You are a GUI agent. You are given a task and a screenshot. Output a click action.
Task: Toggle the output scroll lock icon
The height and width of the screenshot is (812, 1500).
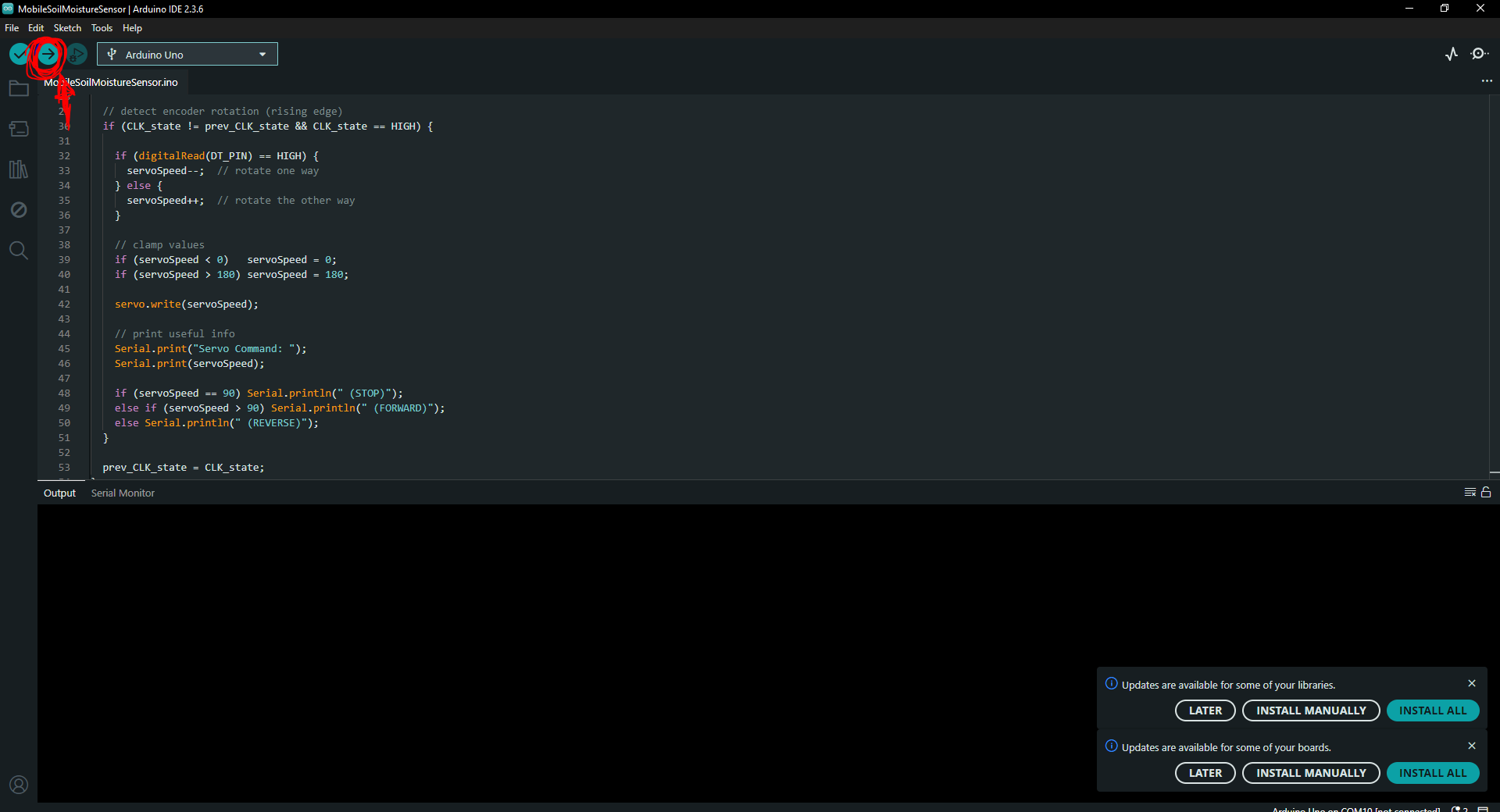(x=1486, y=493)
